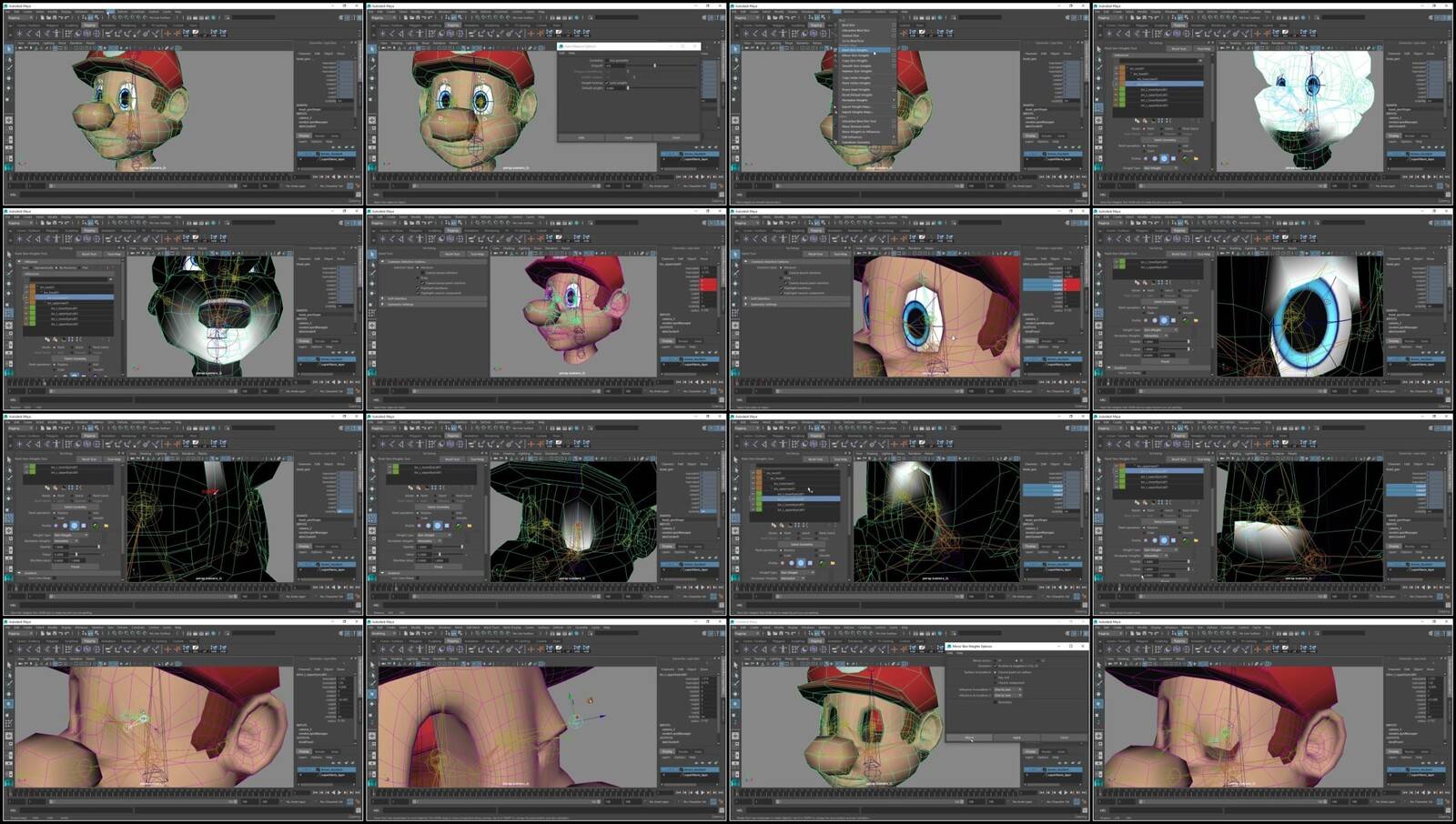This screenshot has height=824, width=1456.
Task: Open Script Editor icon in open Skin menu frame
Action: point(1085,195)
